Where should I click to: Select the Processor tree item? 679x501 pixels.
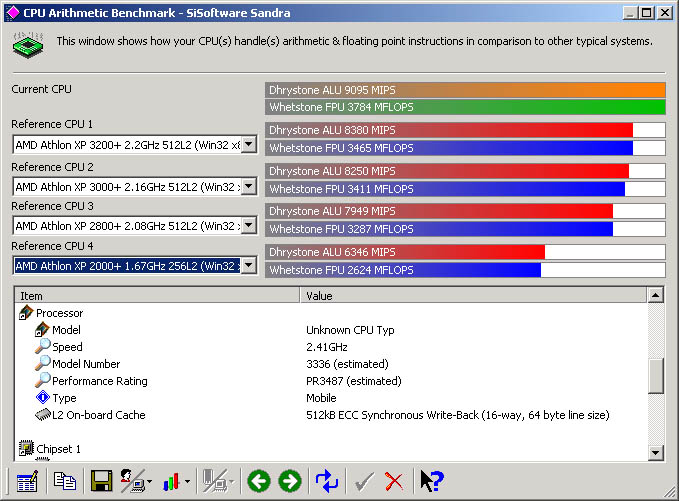tap(60, 313)
